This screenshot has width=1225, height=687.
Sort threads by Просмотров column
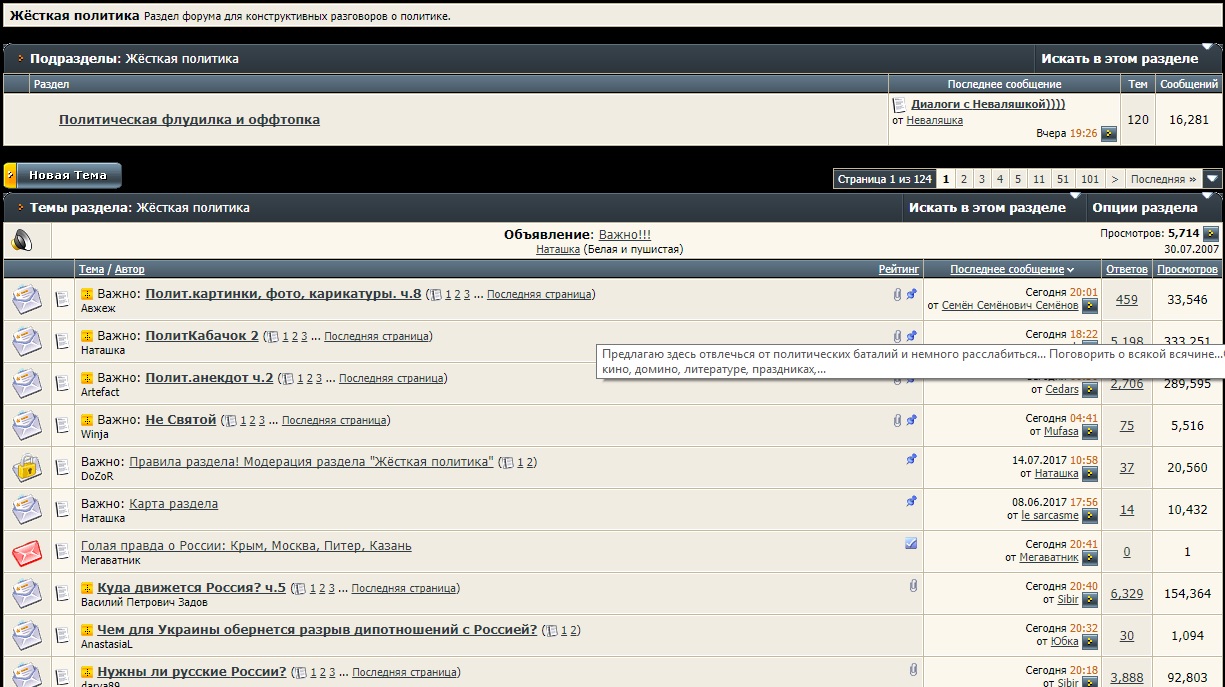[1188, 269]
